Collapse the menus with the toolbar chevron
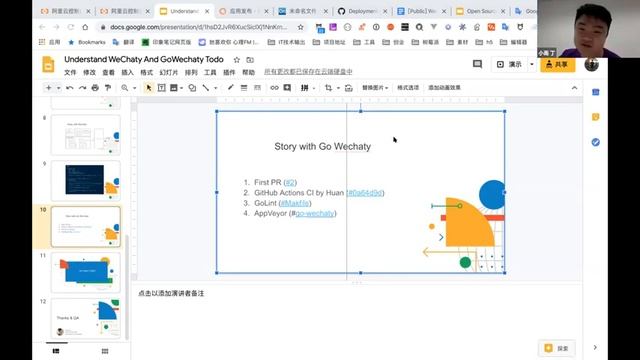Screen dimensions: 640x360 pos(574,88)
